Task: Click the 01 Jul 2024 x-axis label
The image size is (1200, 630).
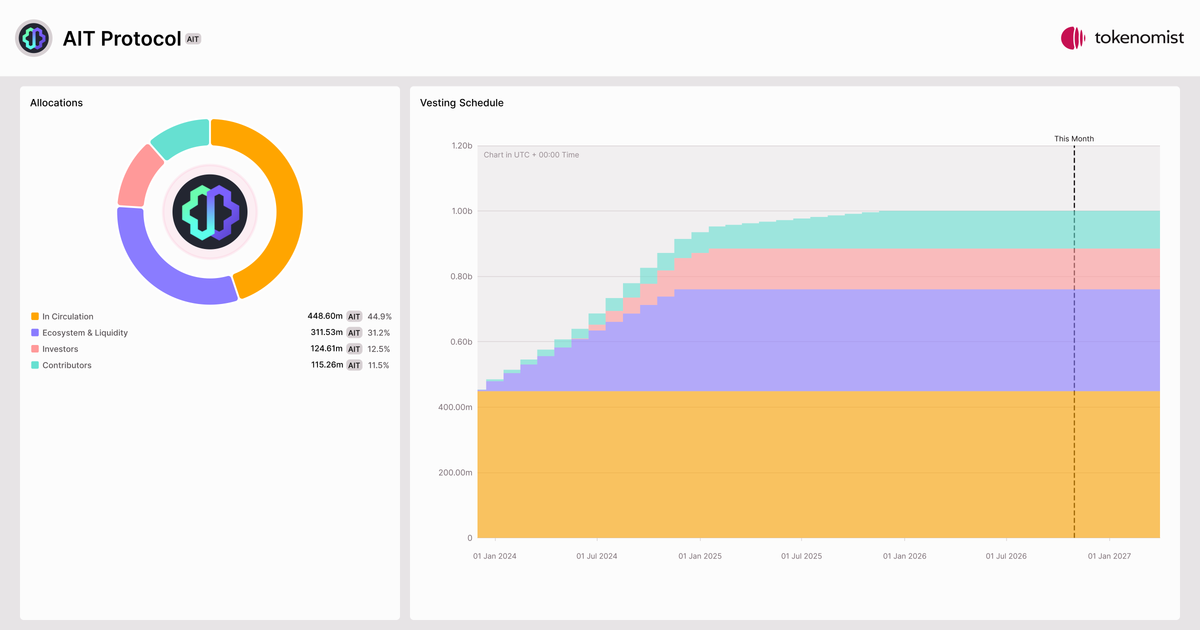Action: tap(597, 556)
